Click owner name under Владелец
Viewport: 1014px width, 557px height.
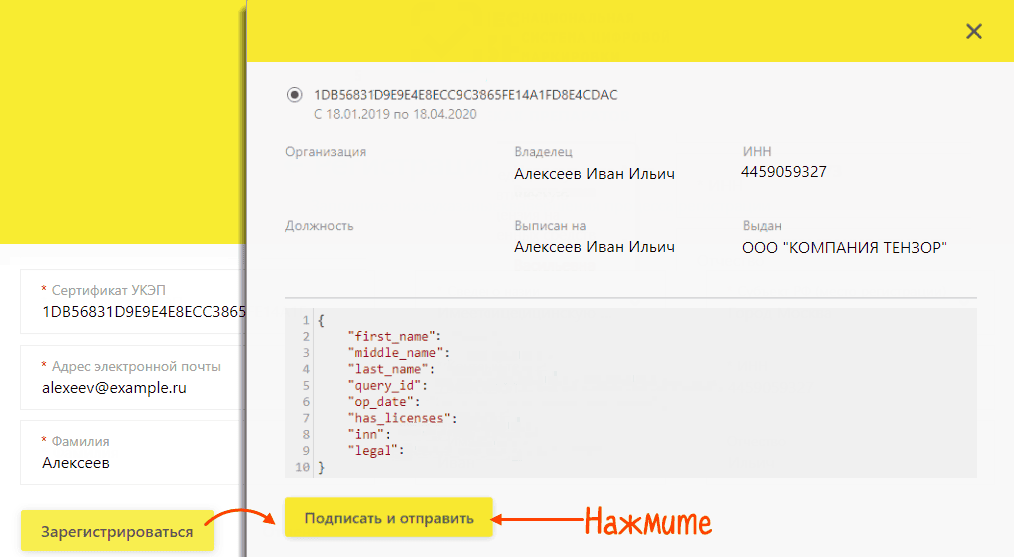tap(594, 174)
